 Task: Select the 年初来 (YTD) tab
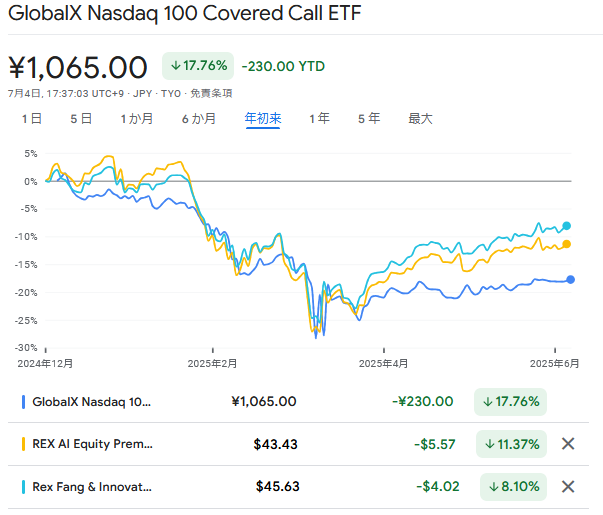(263, 118)
